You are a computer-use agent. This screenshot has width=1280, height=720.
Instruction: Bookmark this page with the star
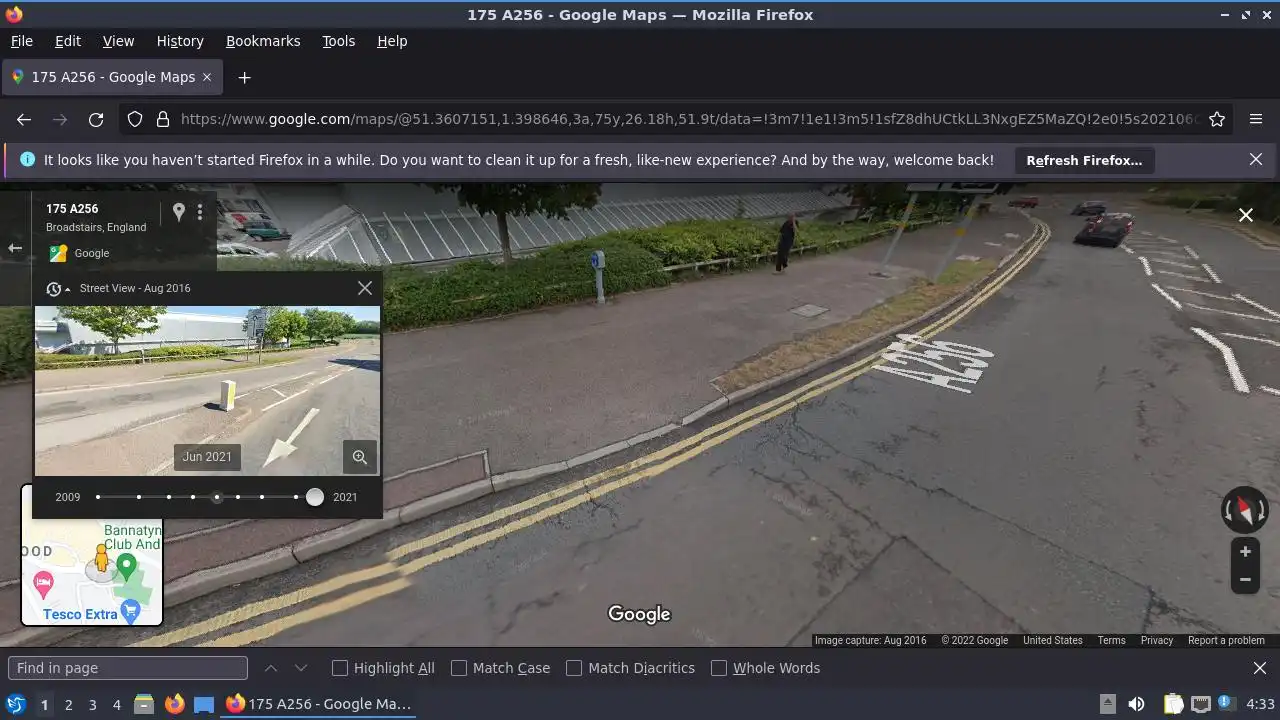[x=1217, y=119]
